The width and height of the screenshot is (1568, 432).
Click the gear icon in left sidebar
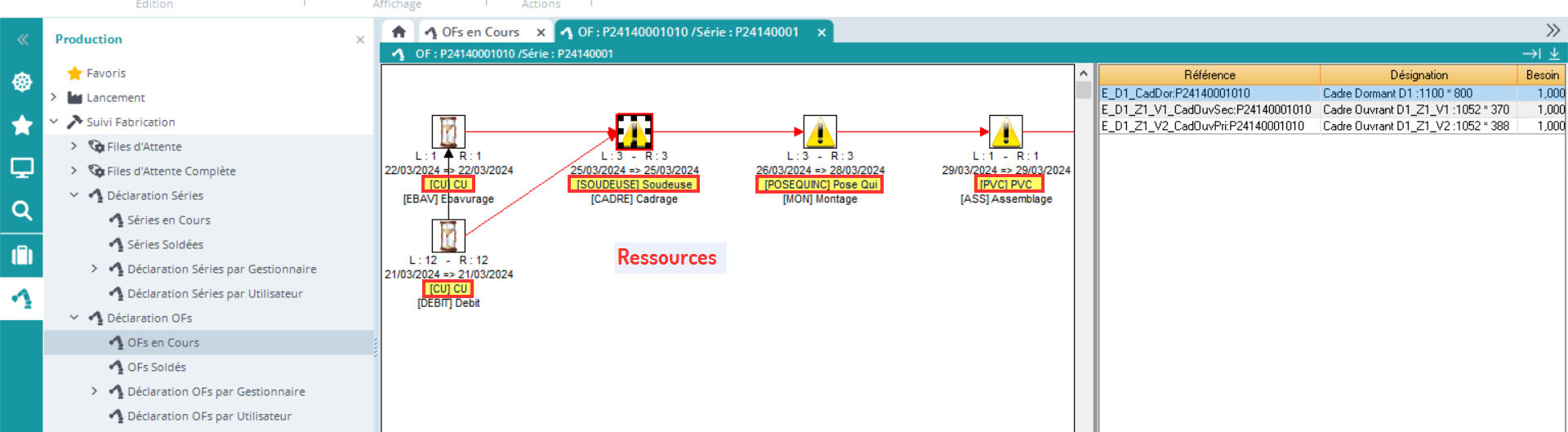click(x=22, y=82)
